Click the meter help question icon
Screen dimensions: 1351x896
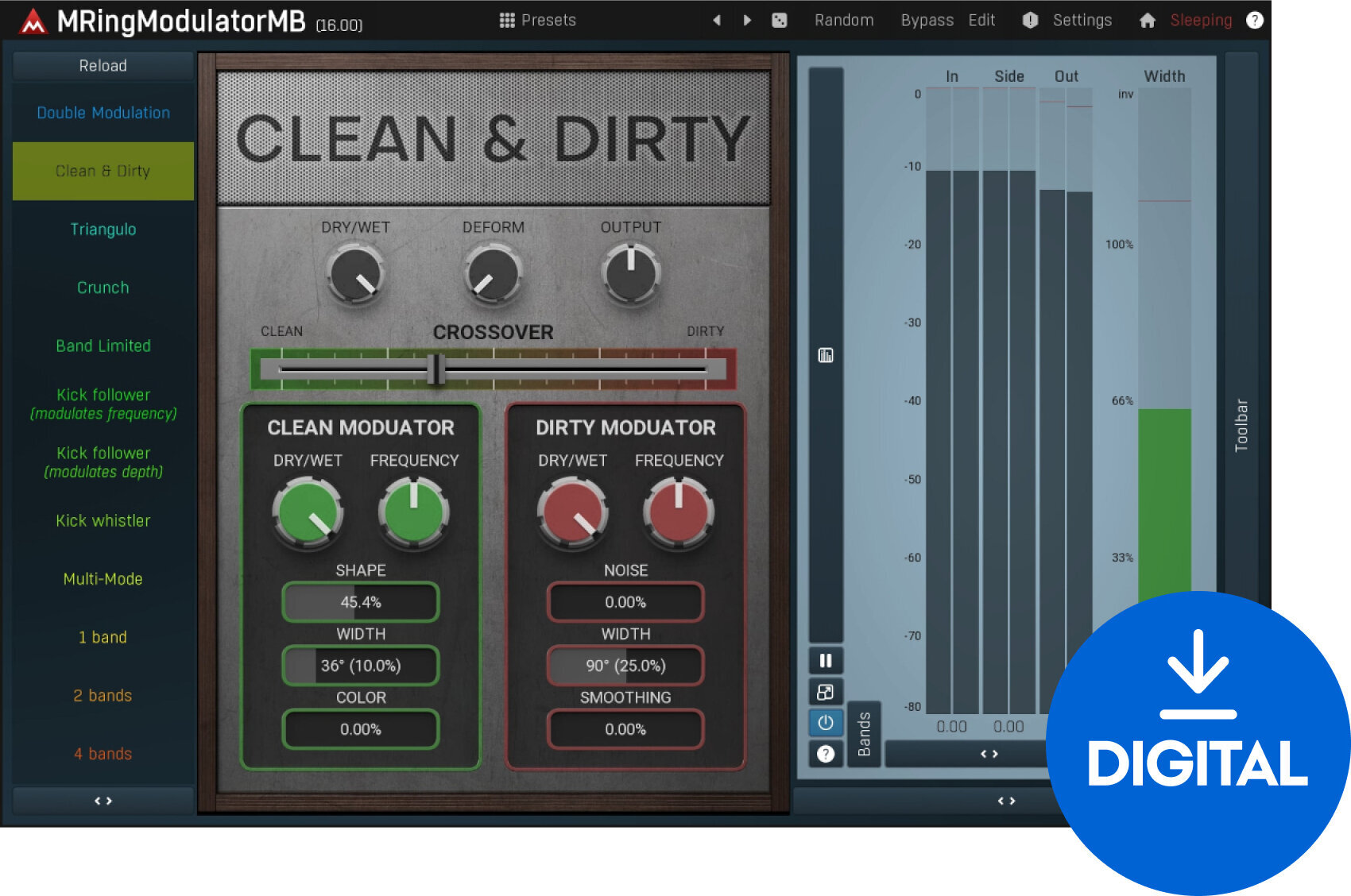pos(826,753)
